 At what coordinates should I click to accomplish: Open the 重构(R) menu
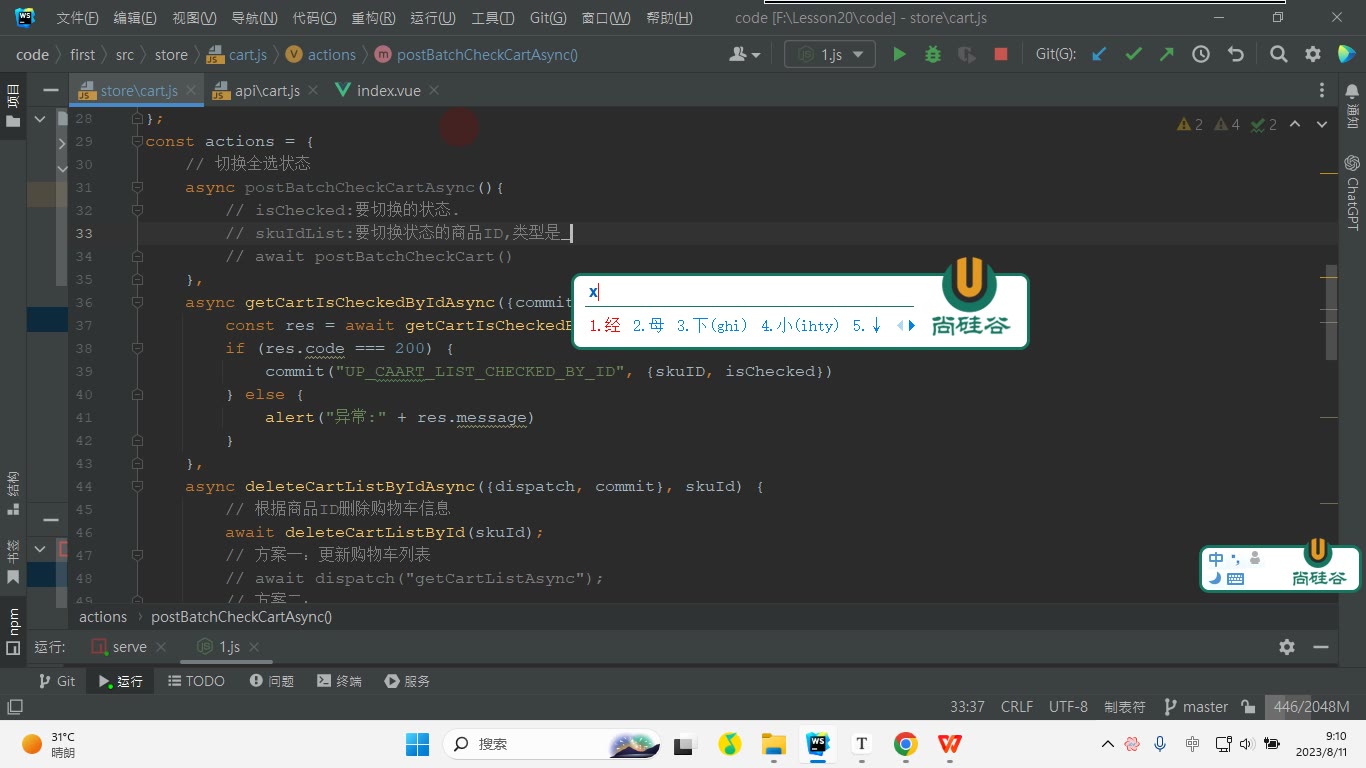pos(373,18)
